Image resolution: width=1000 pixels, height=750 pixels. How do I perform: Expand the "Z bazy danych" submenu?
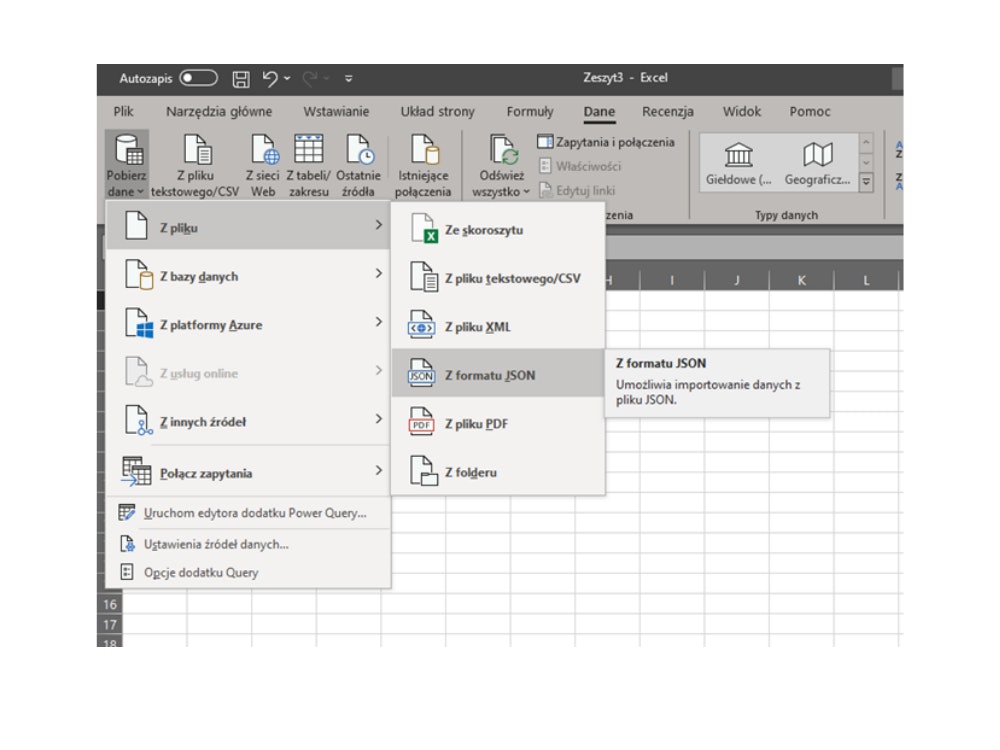200,277
